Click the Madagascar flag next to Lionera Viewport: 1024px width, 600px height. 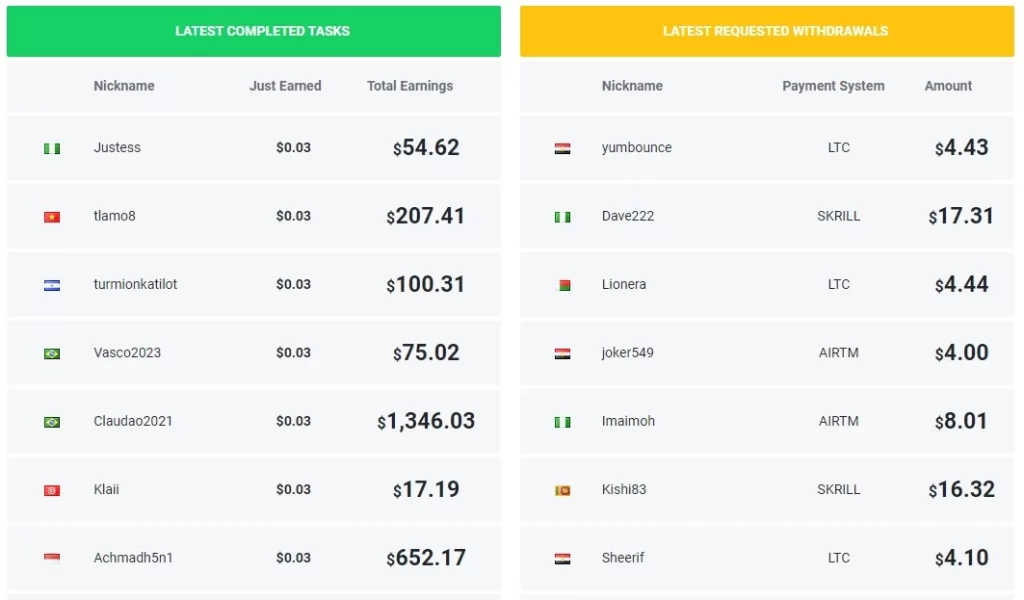pyautogui.click(x=562, y=285)
